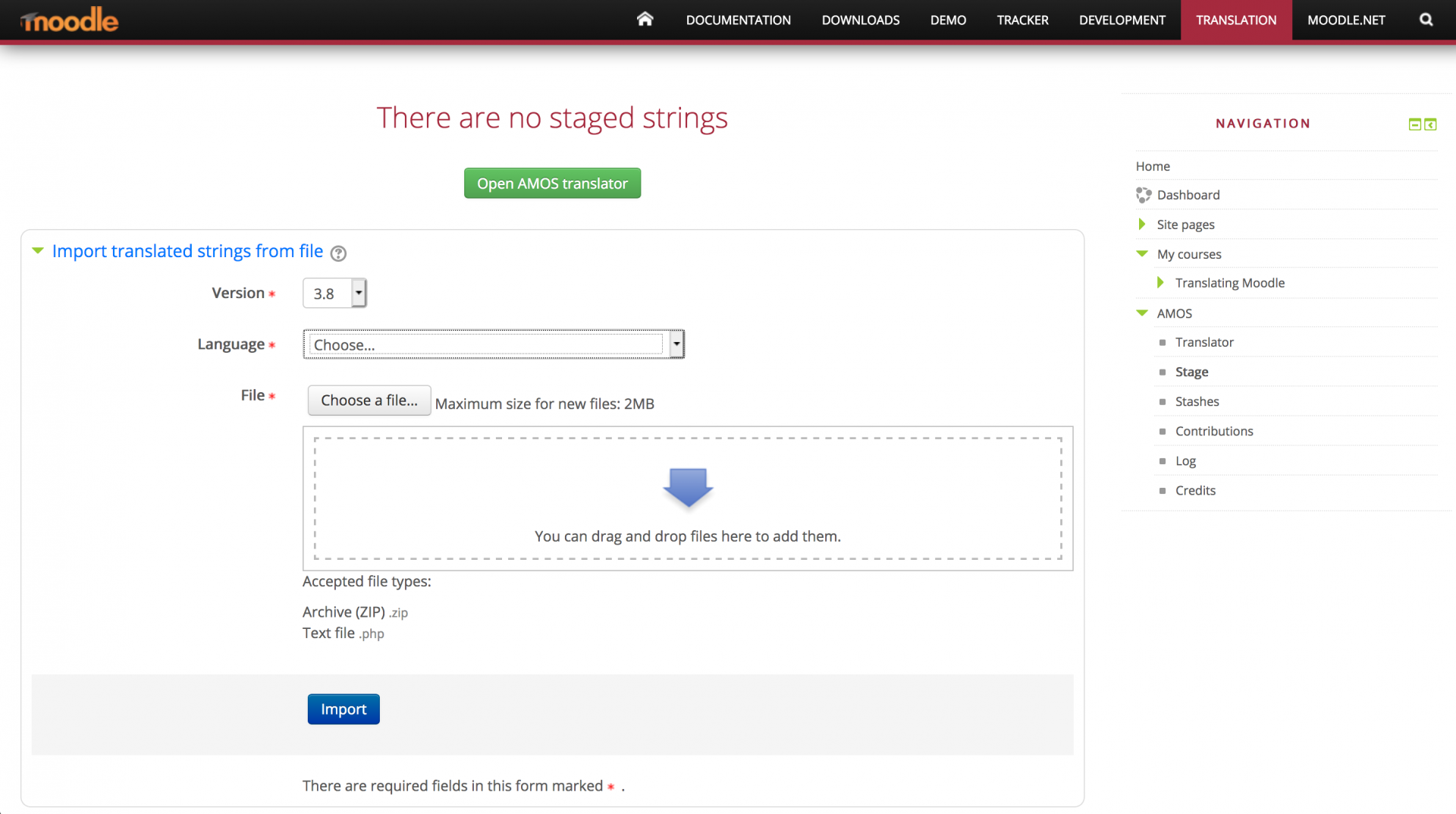This screenshot has width=1456, height=814.
Task: Open My courses link
Action: 1189,254
